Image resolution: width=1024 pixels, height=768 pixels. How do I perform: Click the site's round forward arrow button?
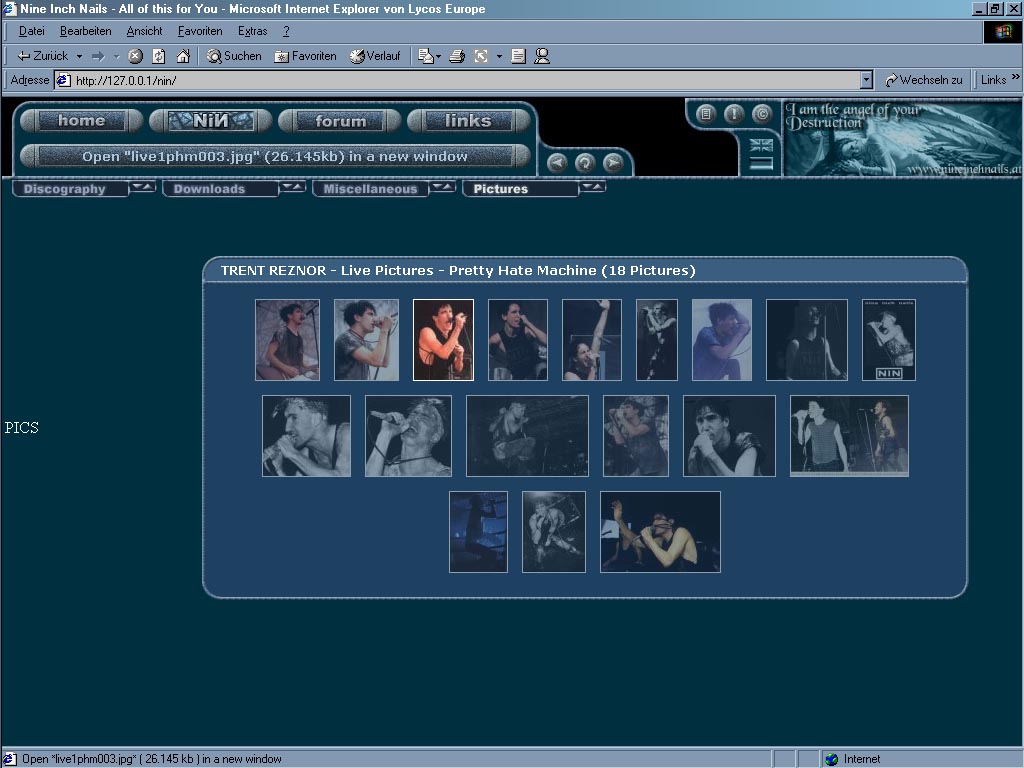click(613, 163)
